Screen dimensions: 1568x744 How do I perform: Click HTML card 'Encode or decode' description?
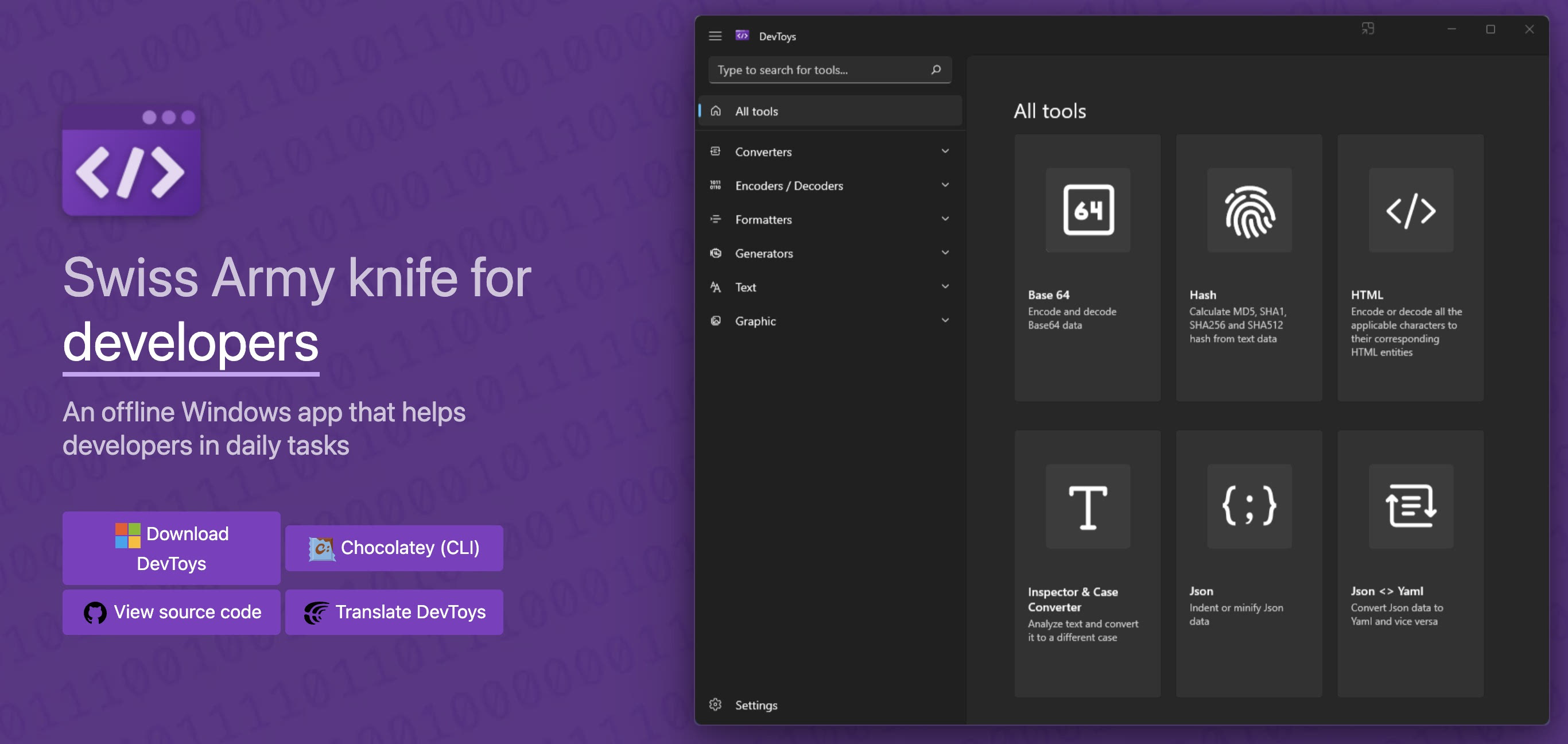pyautogui.click(x=1406, y=332)
